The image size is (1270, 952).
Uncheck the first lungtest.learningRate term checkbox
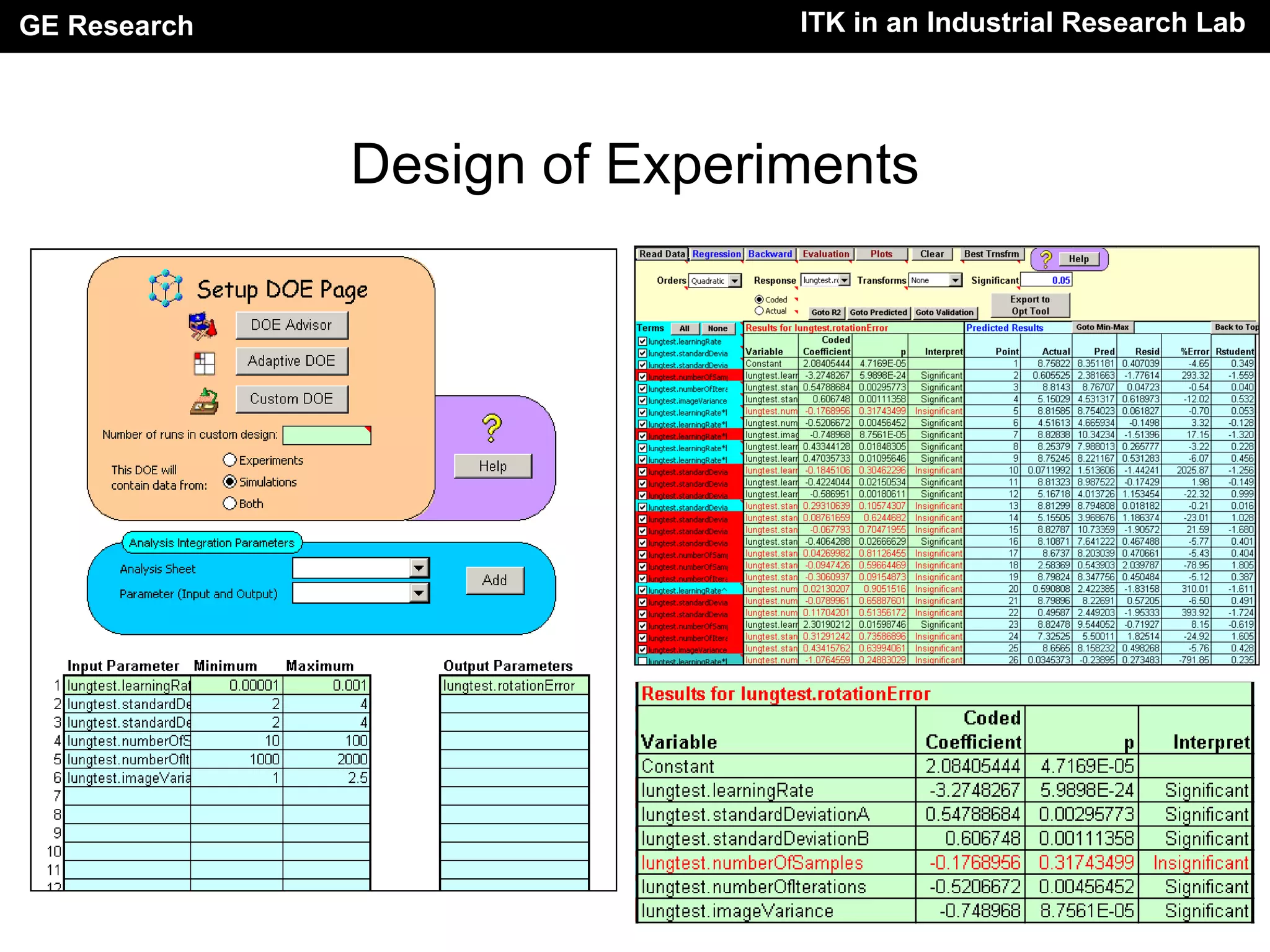642,342
